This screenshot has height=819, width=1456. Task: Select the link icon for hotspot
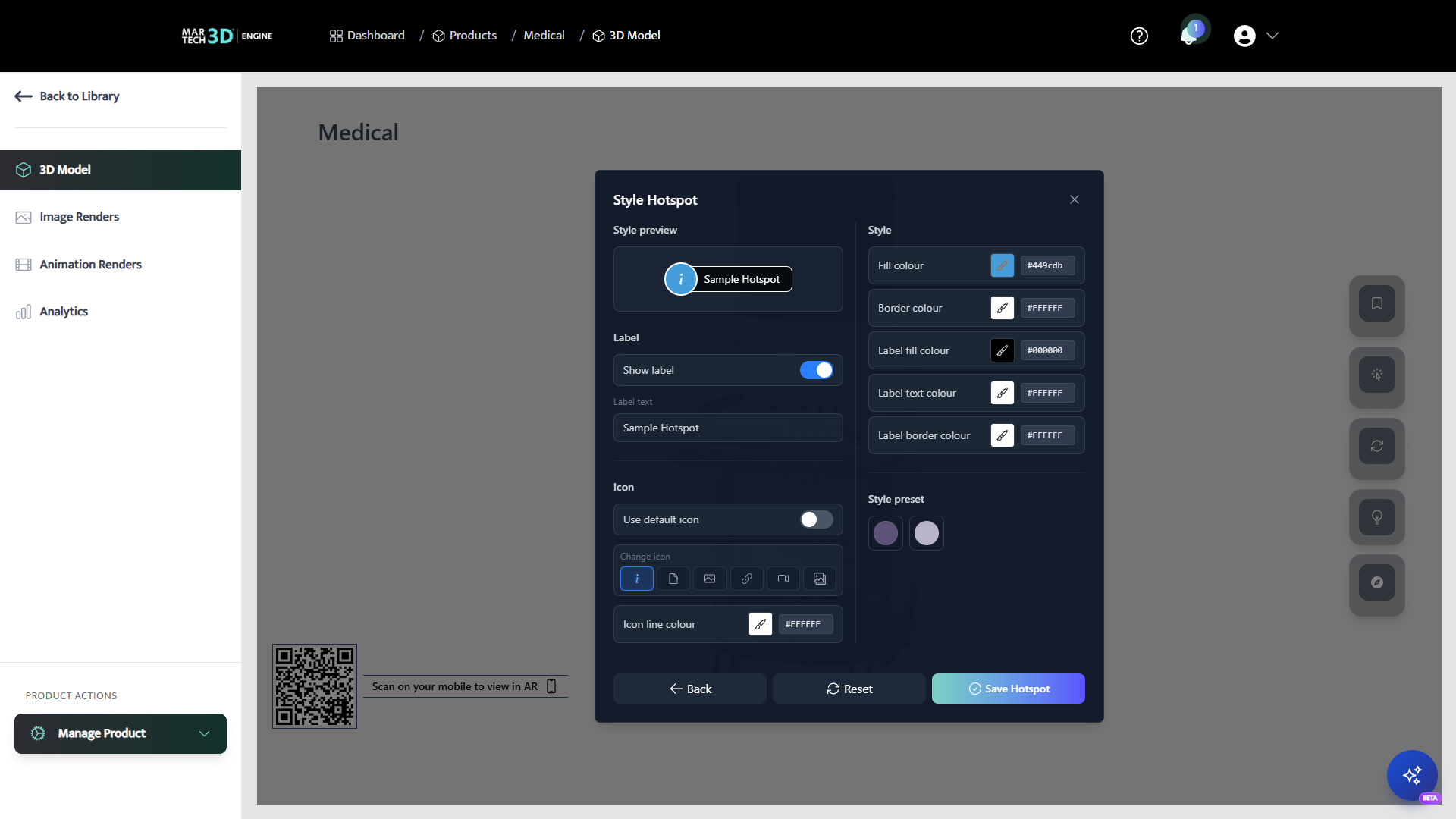747,579
